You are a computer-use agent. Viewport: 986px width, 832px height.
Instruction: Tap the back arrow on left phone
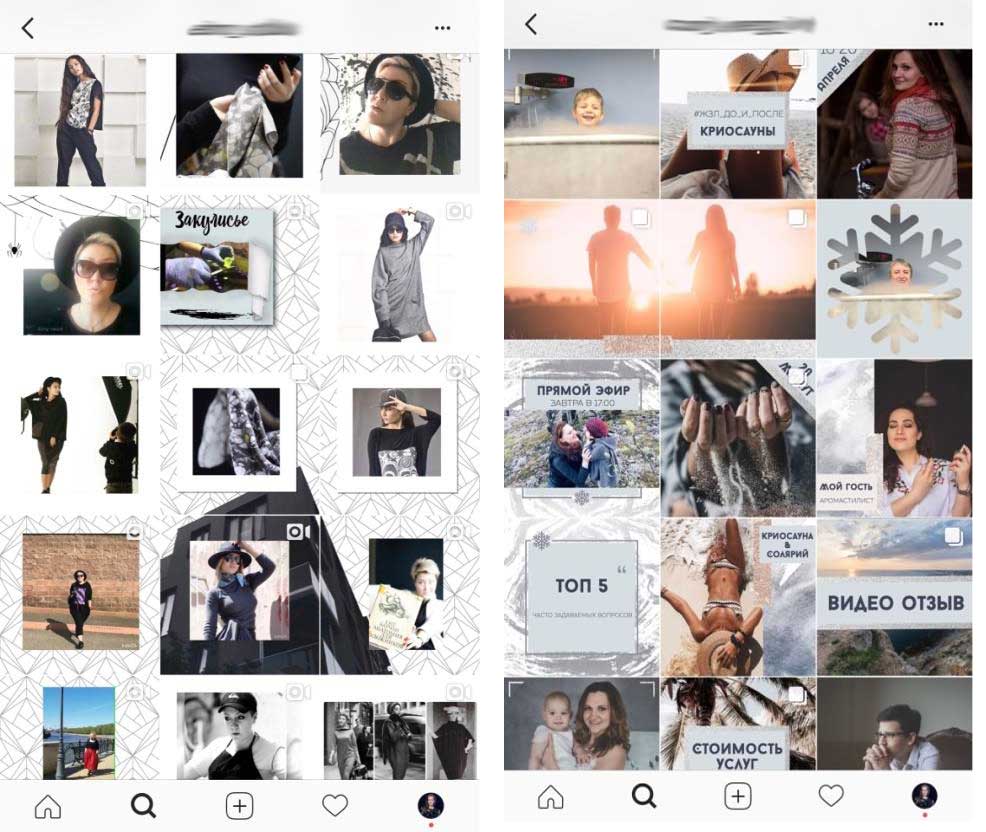click(x=28, y=28)
